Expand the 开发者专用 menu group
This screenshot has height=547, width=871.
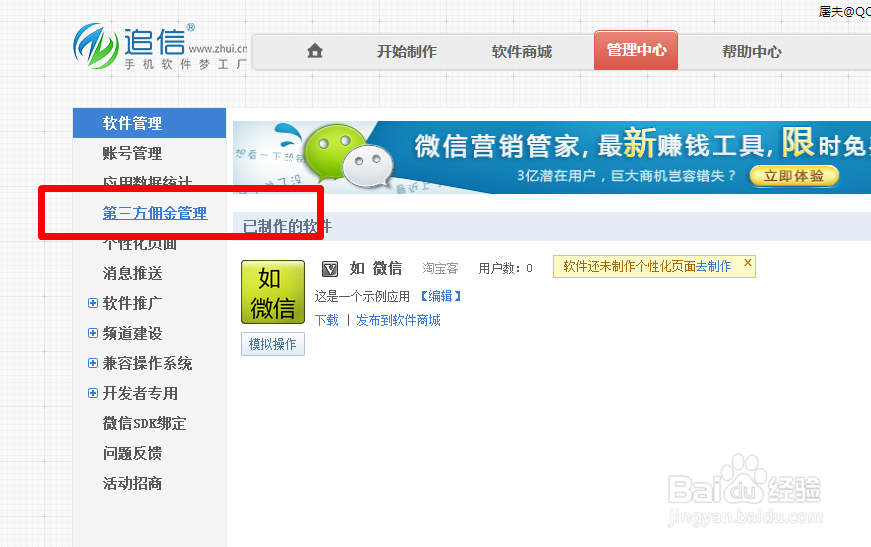93,393
